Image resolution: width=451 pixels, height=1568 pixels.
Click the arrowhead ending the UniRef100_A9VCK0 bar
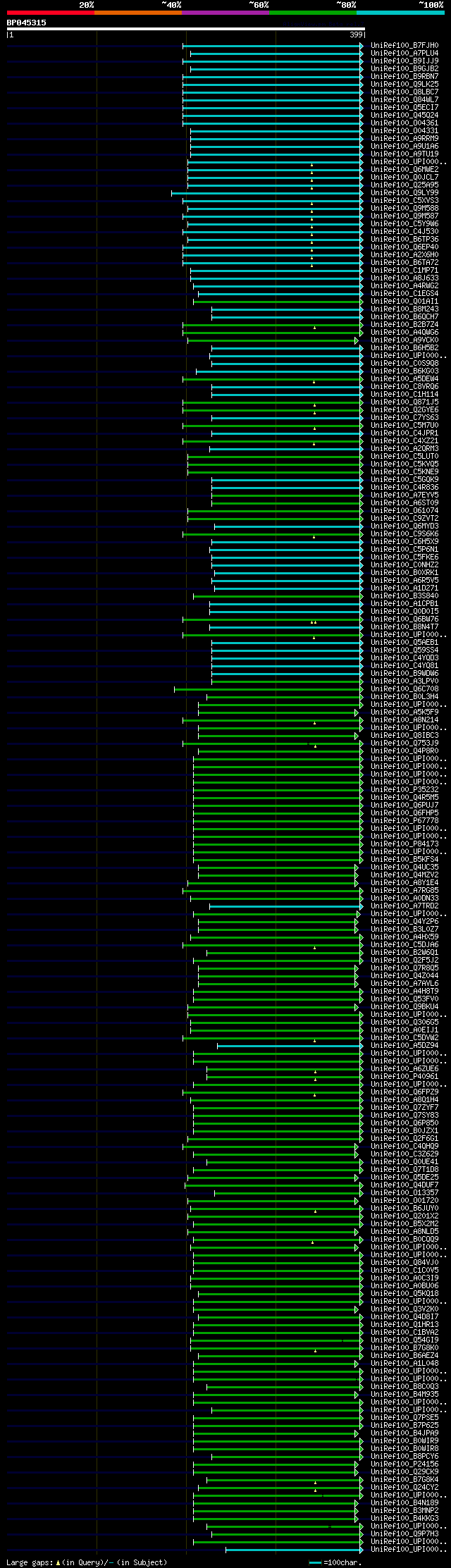tap(357, 340)
